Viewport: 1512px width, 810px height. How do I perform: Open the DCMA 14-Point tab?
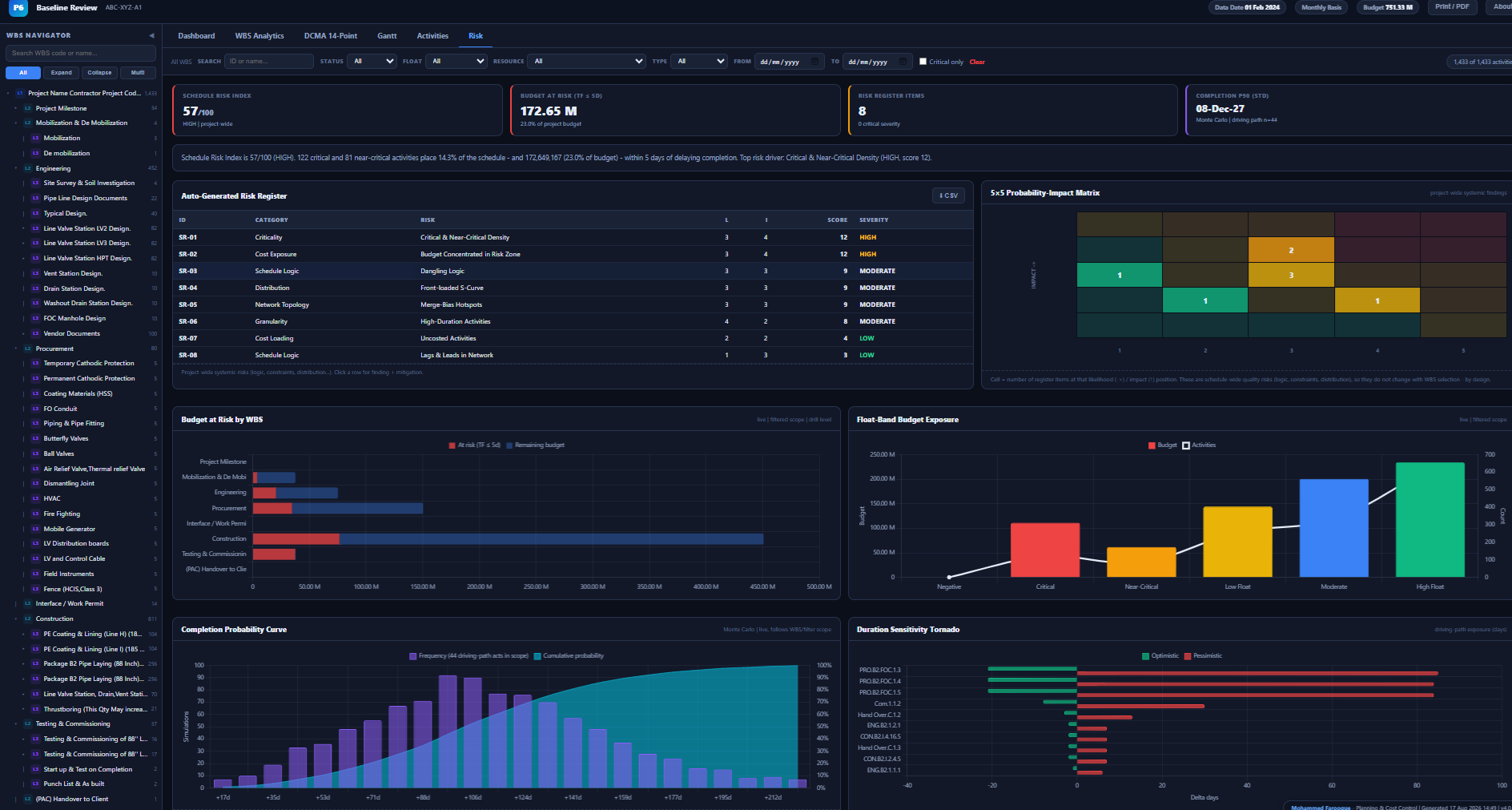(331, 36)
